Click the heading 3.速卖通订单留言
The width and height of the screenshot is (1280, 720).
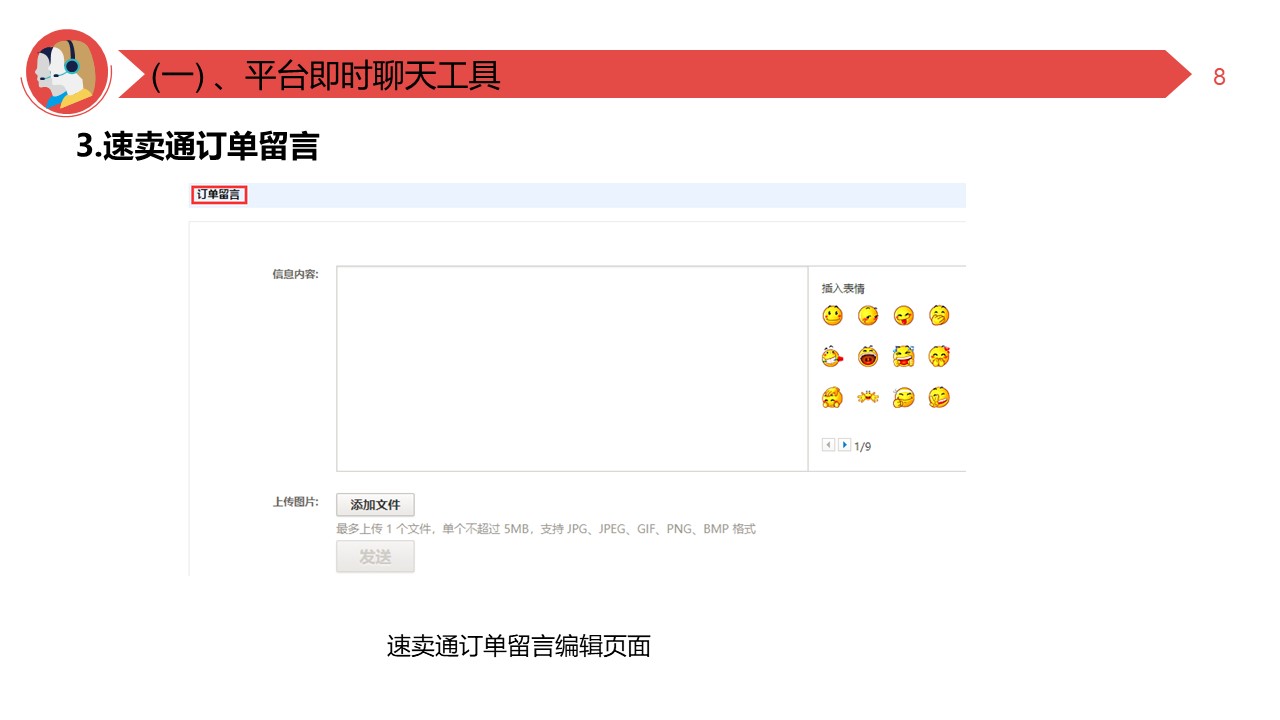pyautogui.click(x=198, y=147)
